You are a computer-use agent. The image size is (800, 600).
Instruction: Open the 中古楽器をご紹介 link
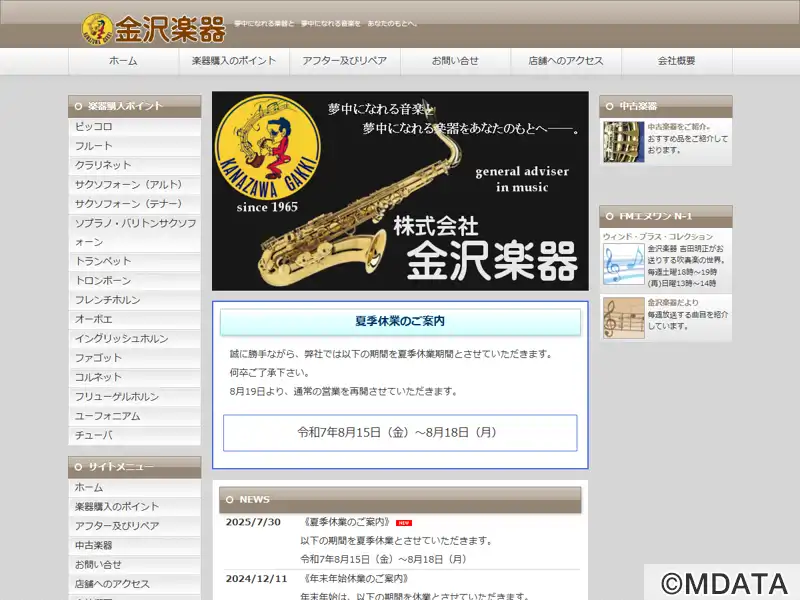(679, 127)
